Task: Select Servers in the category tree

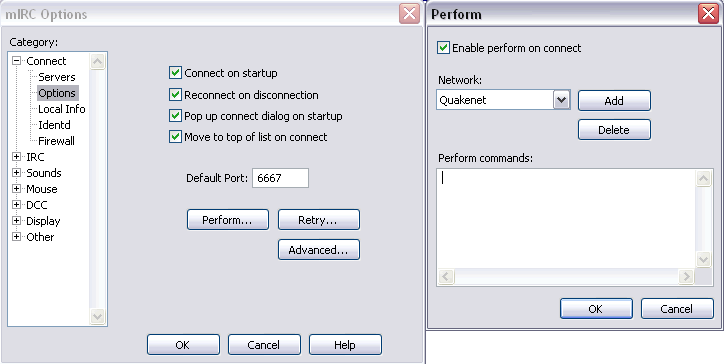Action: point(57,77)
